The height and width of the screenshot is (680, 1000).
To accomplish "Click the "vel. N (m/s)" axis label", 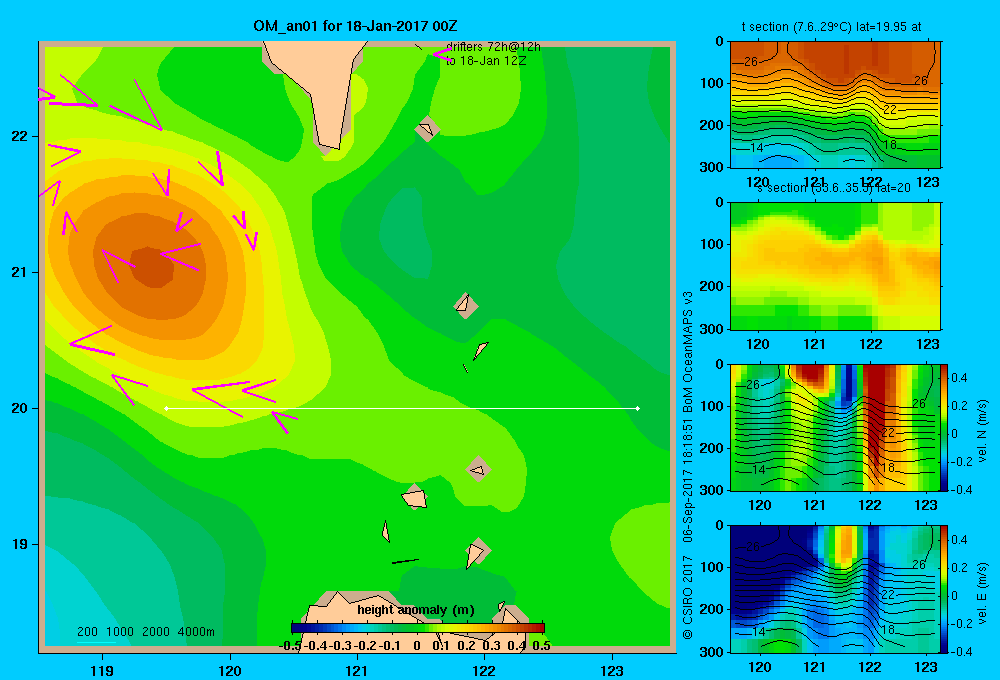I will pos(982,431).
